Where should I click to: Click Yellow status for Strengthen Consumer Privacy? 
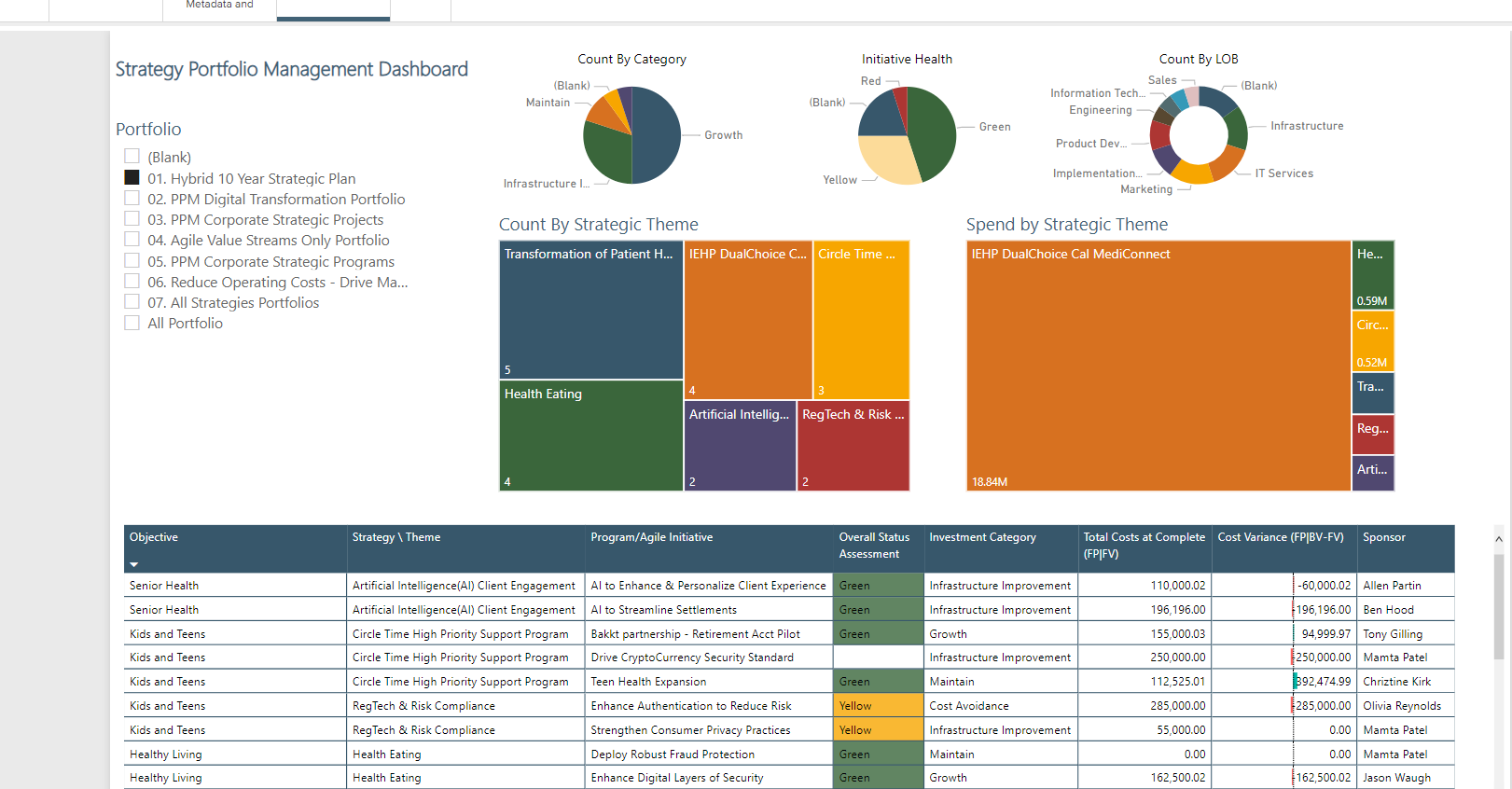877,730
